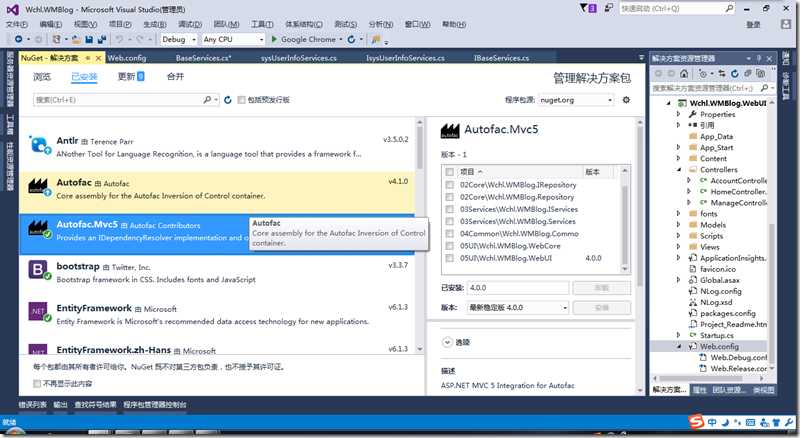Click the 登录 sign-in link
The height and width of the screenshot is (438, 800).
click(753, 25)
